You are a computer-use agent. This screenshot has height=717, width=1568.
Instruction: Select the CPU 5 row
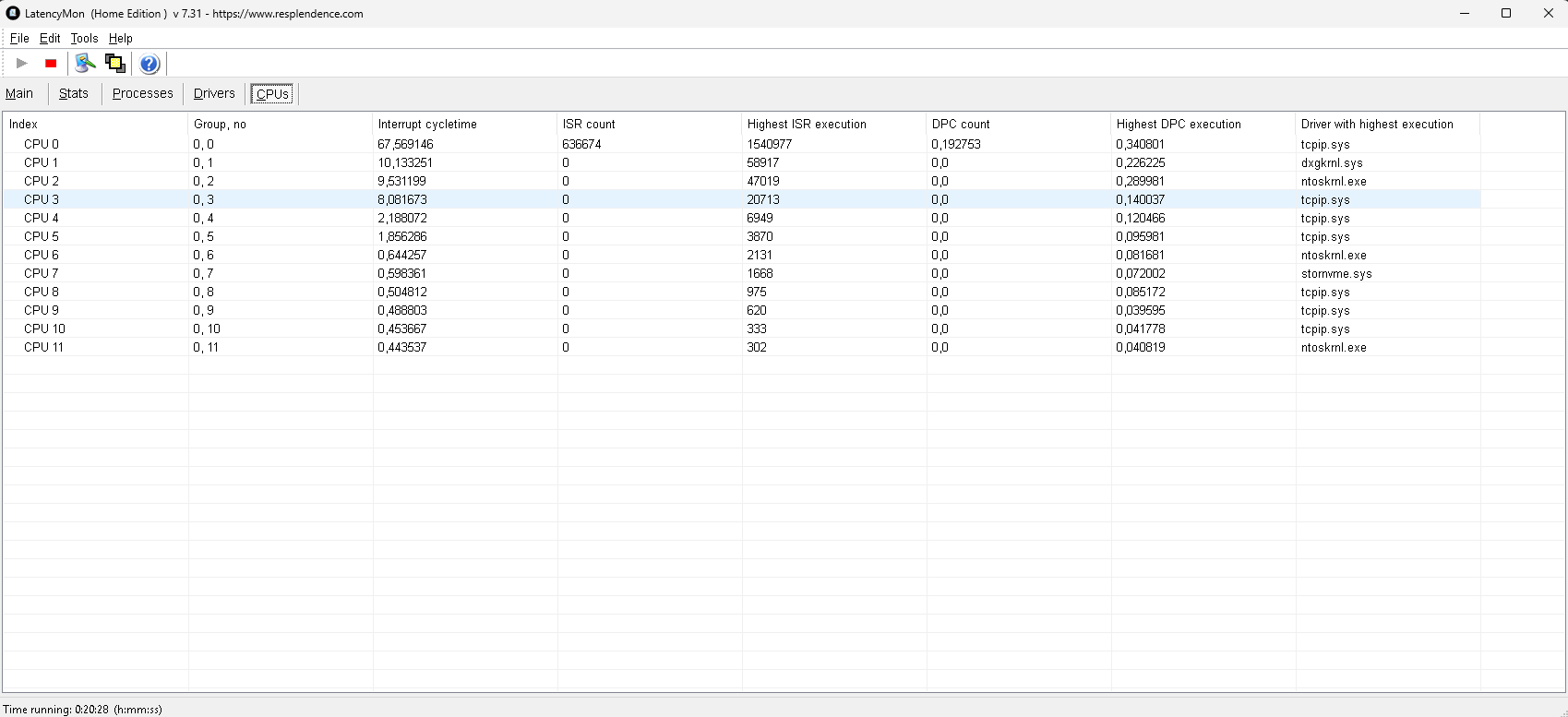(742, 236)
